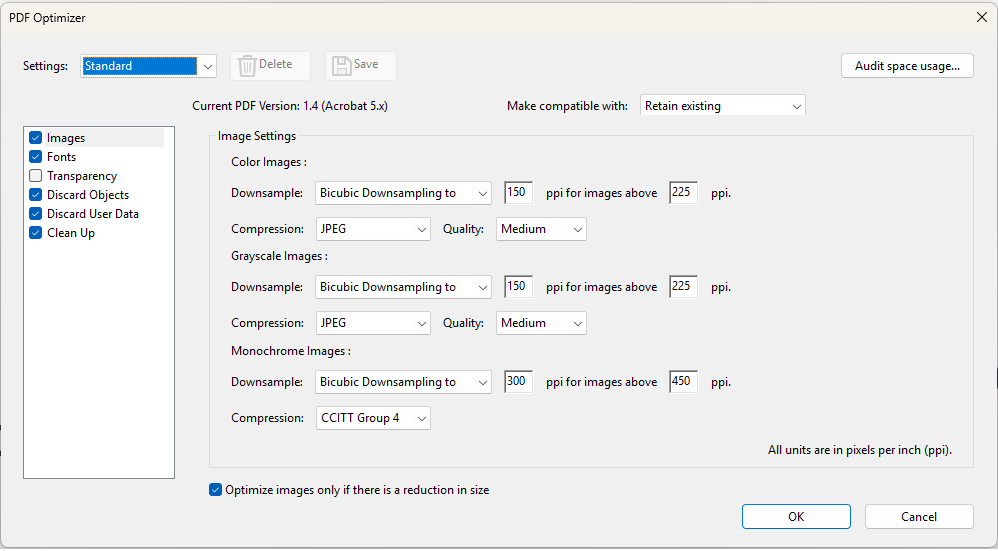Open Grayscale Images downsample method dropdown

point(403,288)
